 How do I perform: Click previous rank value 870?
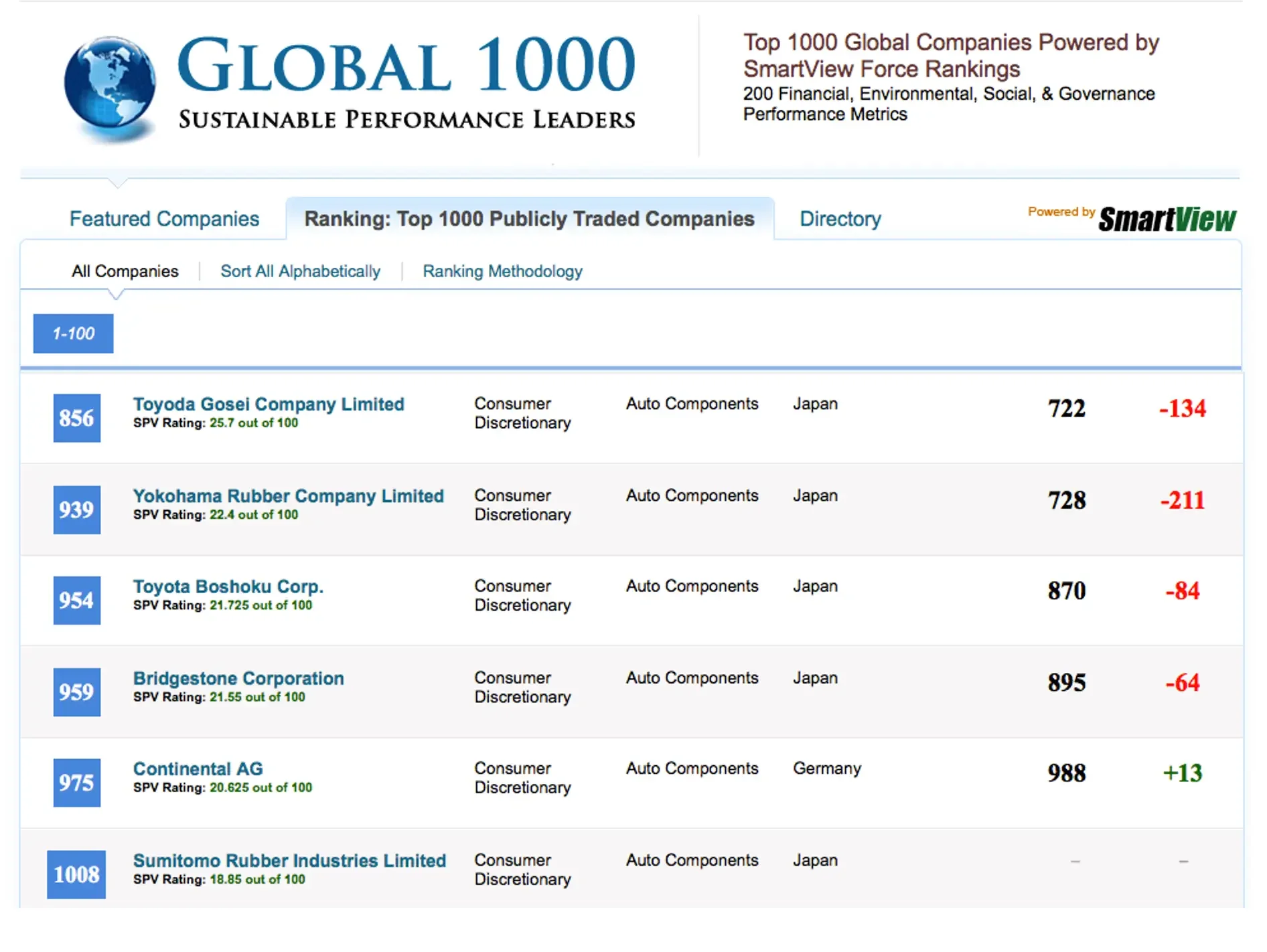(x=1067, y=590)
